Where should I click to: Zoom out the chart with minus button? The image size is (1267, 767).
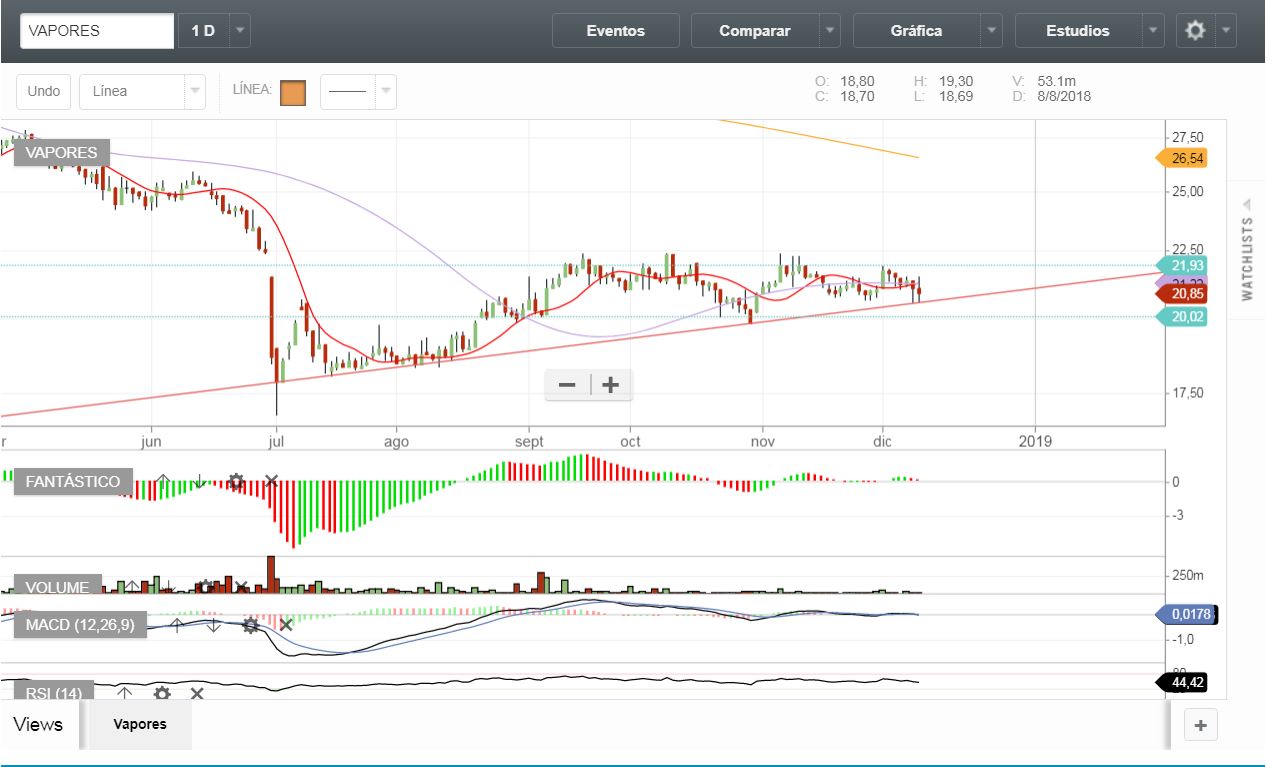pos(567,385)
